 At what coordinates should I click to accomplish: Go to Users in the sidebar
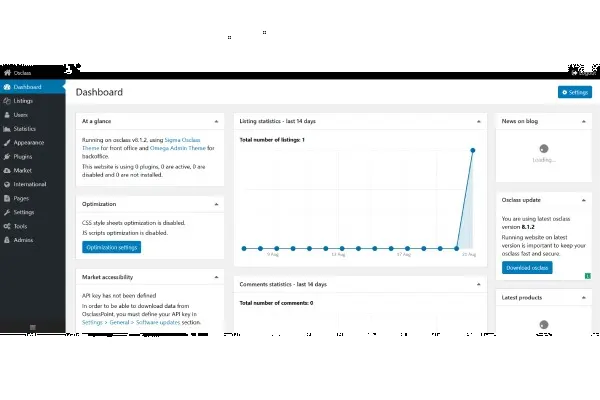click(20, 115)
